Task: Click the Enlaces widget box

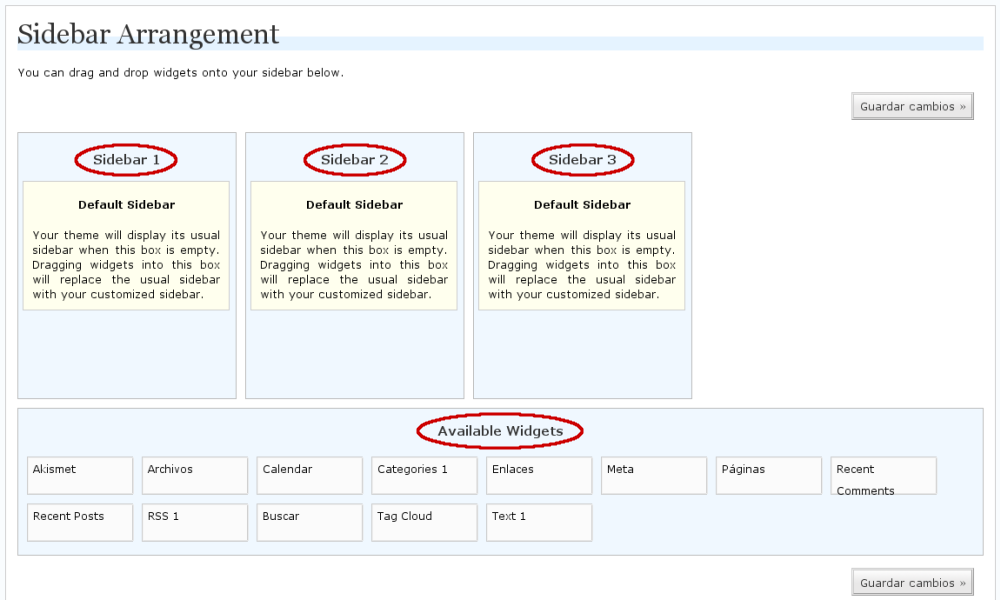Action: (539, 475)
